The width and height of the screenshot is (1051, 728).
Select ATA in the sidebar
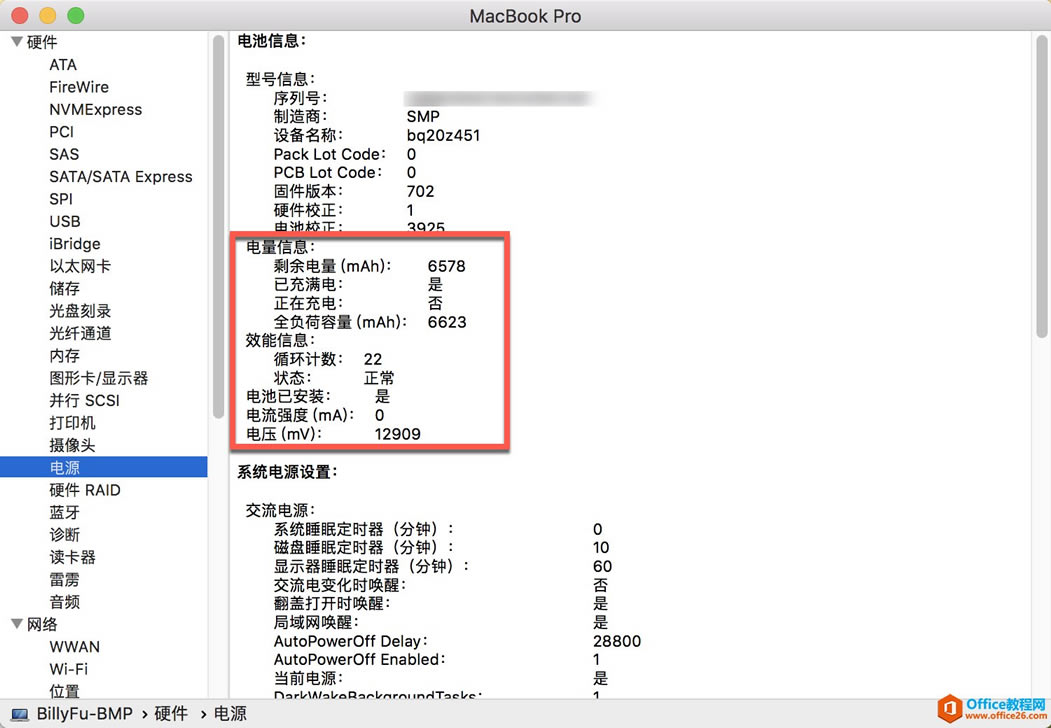pos(63,65)
